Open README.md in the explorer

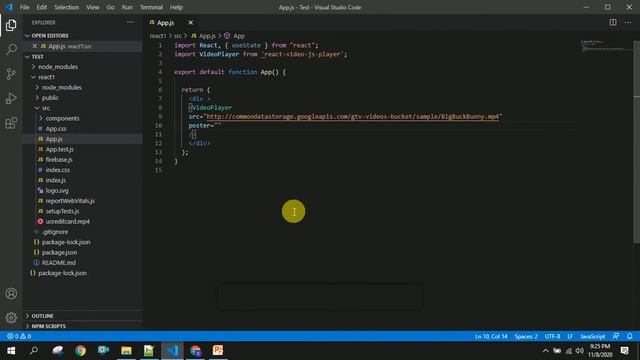tap(59, 263)
